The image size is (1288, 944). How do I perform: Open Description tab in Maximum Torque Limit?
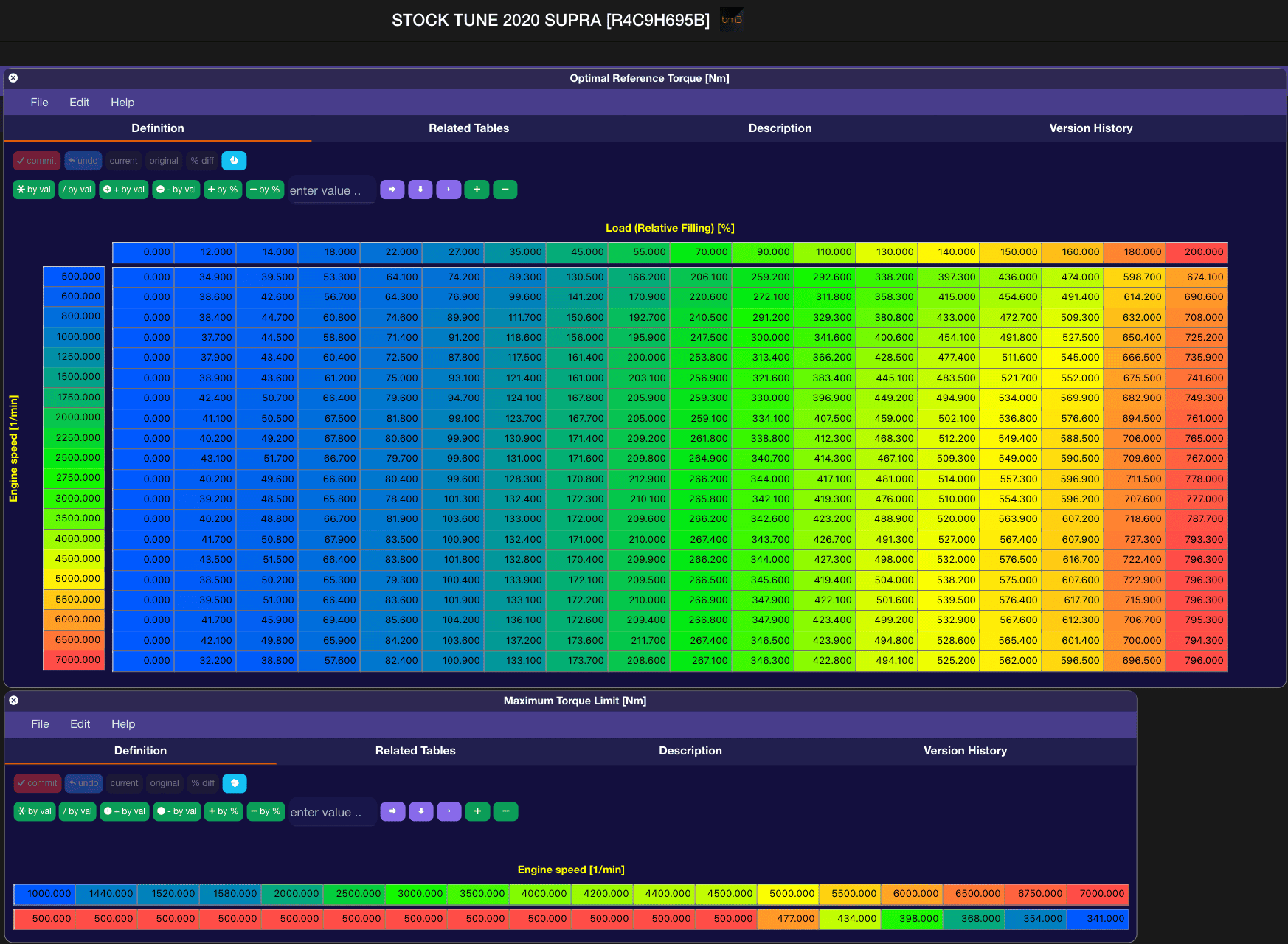point(690,751)
